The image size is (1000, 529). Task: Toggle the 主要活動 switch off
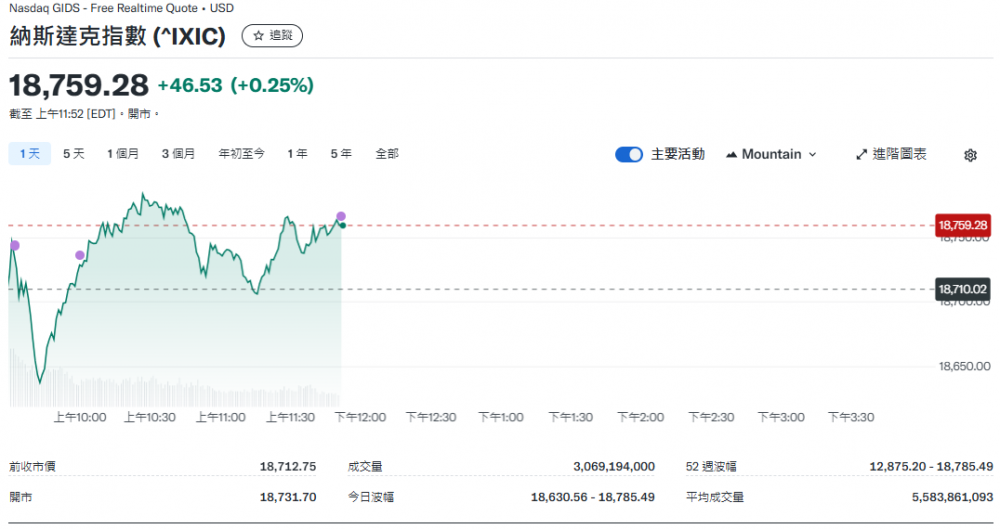[x=629, y=155]
